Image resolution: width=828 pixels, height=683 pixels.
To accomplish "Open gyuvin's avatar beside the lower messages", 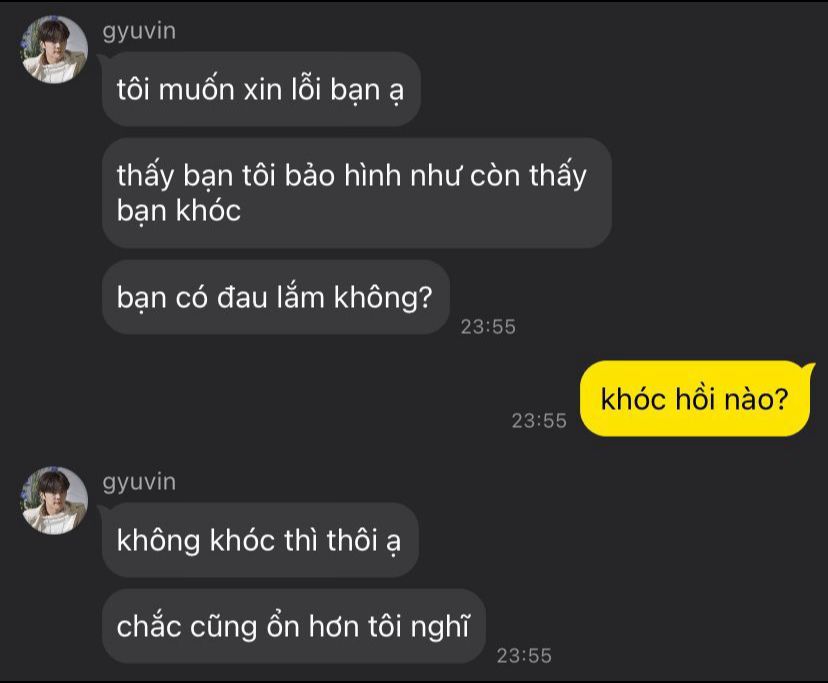I will pyautogui.click(x=54, y=500).
